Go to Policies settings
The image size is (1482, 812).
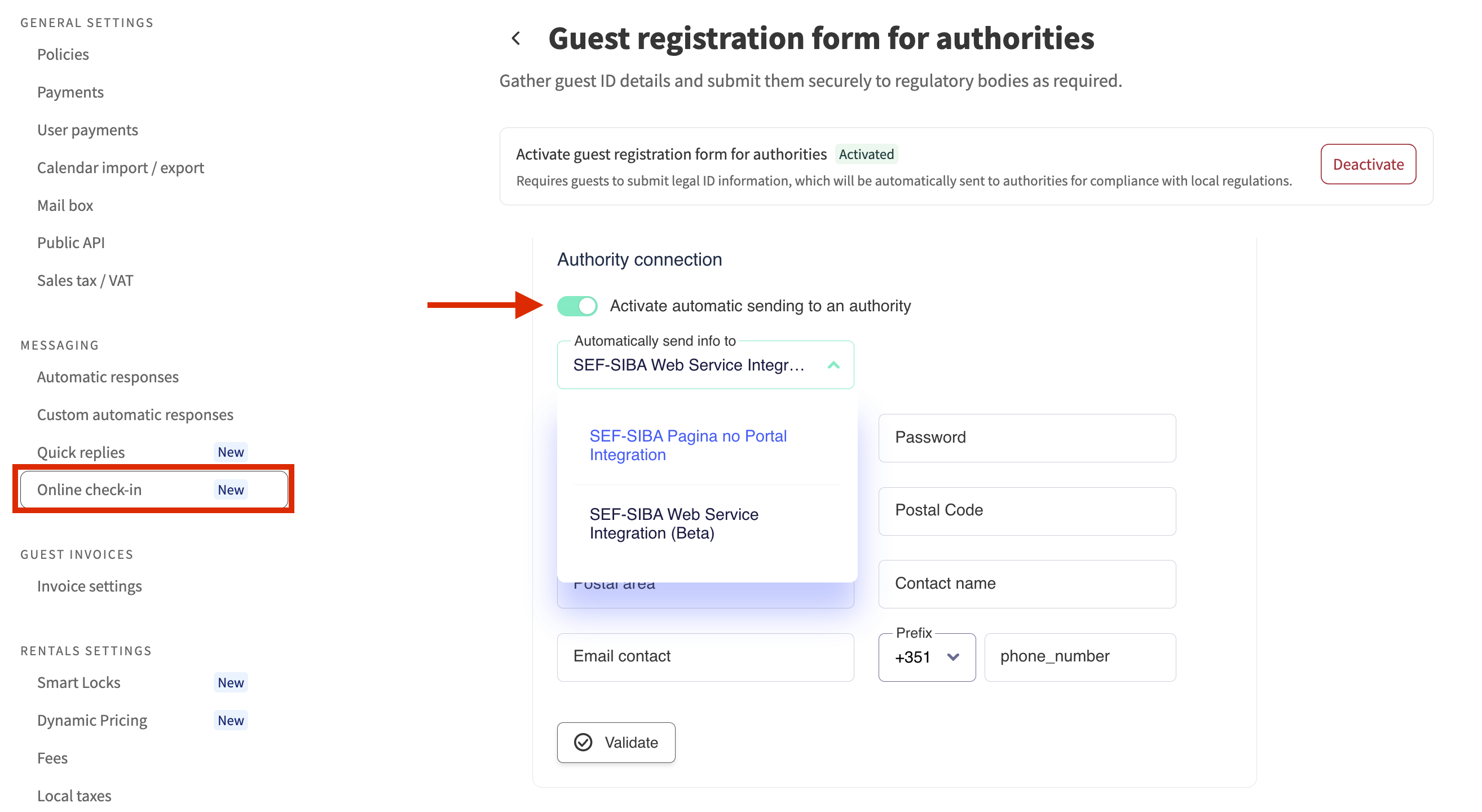point(63,54)
